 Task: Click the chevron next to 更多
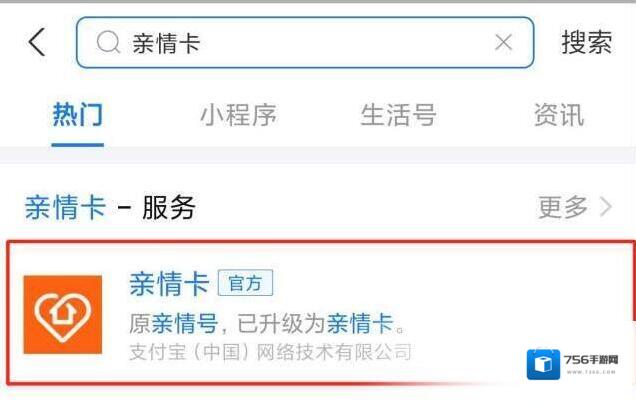tap(606, 207)
